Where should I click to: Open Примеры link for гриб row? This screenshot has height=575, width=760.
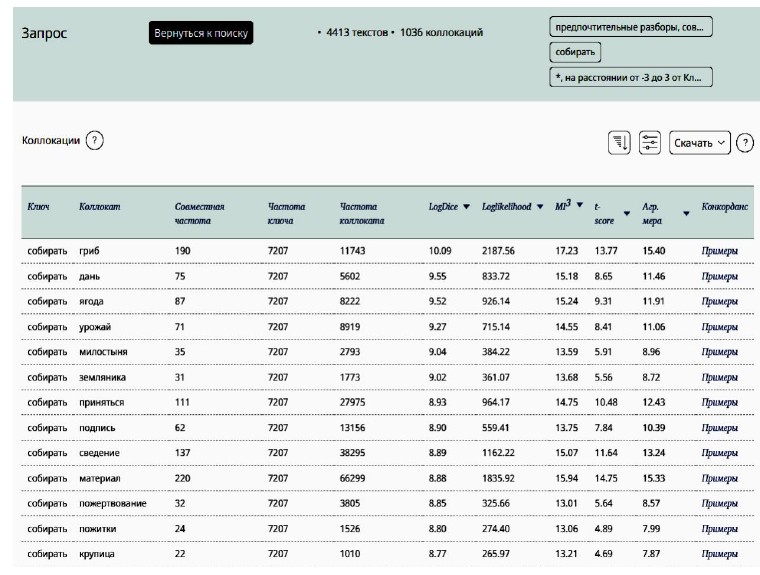click(720, 250)
